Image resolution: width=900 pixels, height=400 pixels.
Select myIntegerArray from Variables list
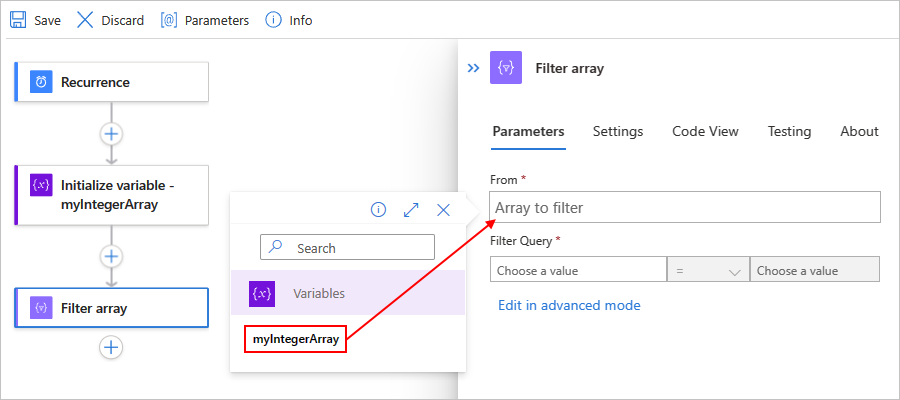click(296, 340)
